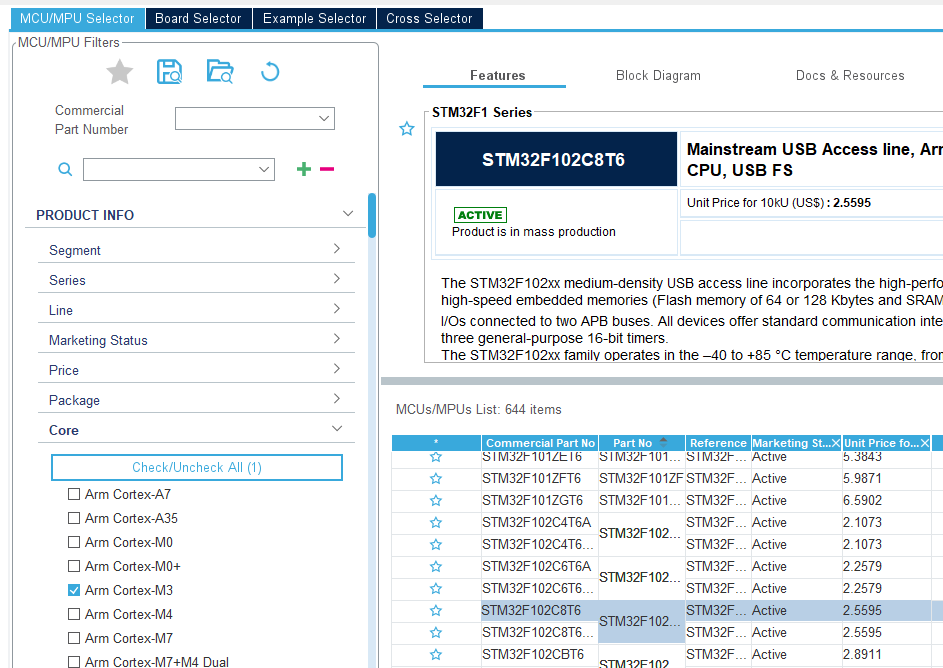Check the Arm Cortex-M0 checkbox

74,542
